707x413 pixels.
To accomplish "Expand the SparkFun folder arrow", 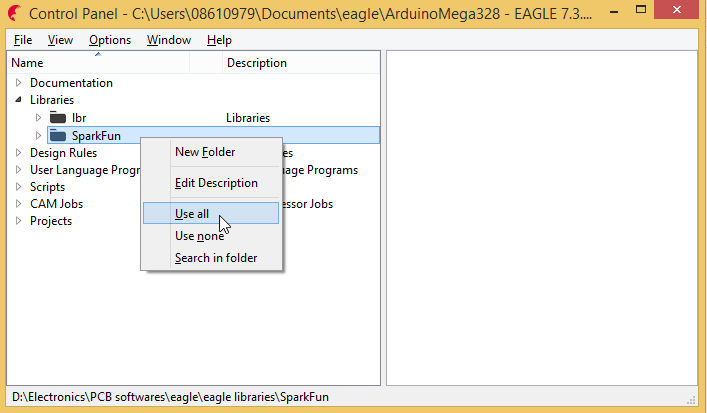I will coord(39,136).
